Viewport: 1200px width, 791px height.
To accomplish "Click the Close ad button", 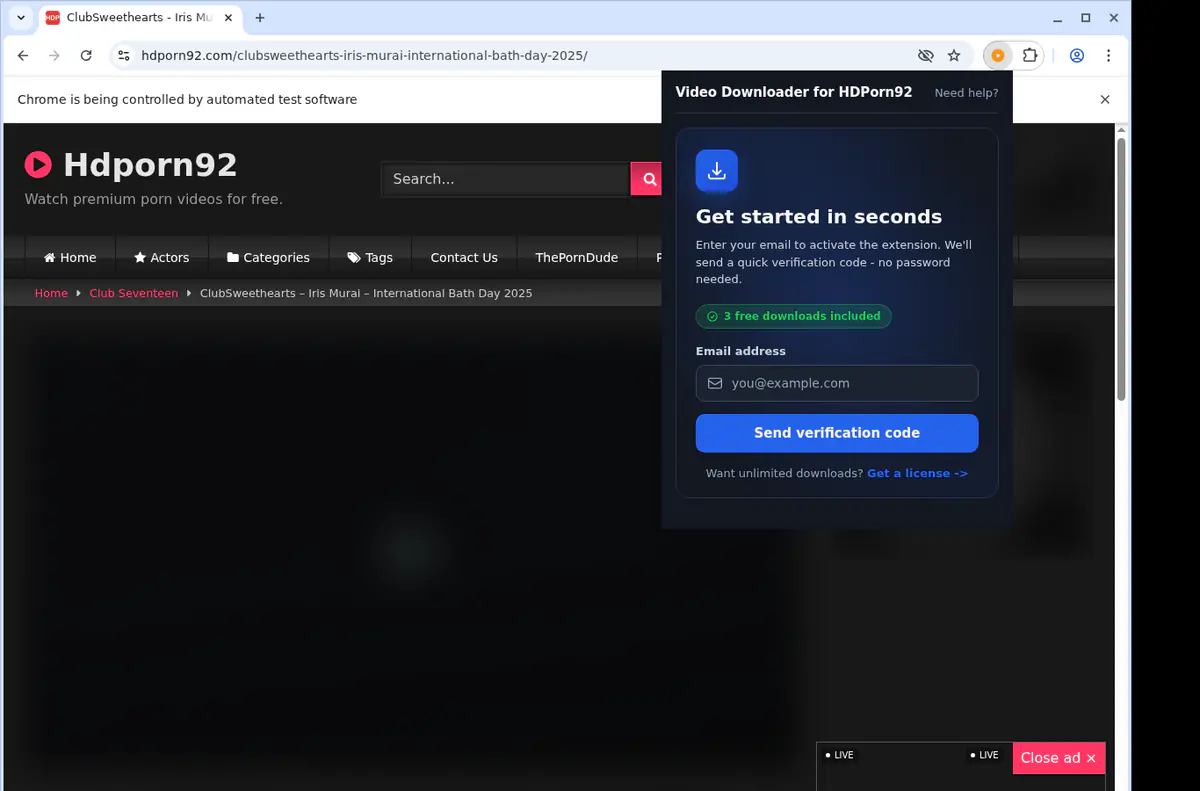I will coord(1059,758).
